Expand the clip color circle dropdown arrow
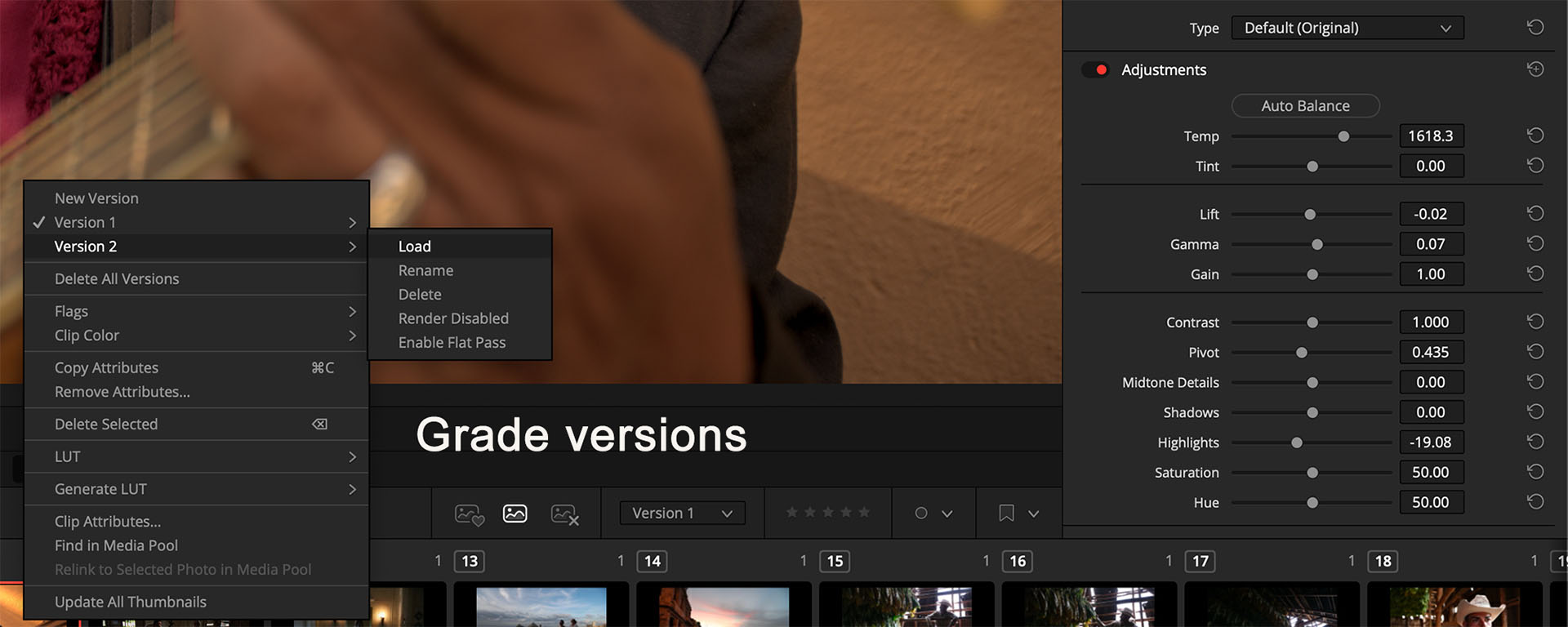Image resolution: width=1568 pixels, height=627 pixels. 947,514
